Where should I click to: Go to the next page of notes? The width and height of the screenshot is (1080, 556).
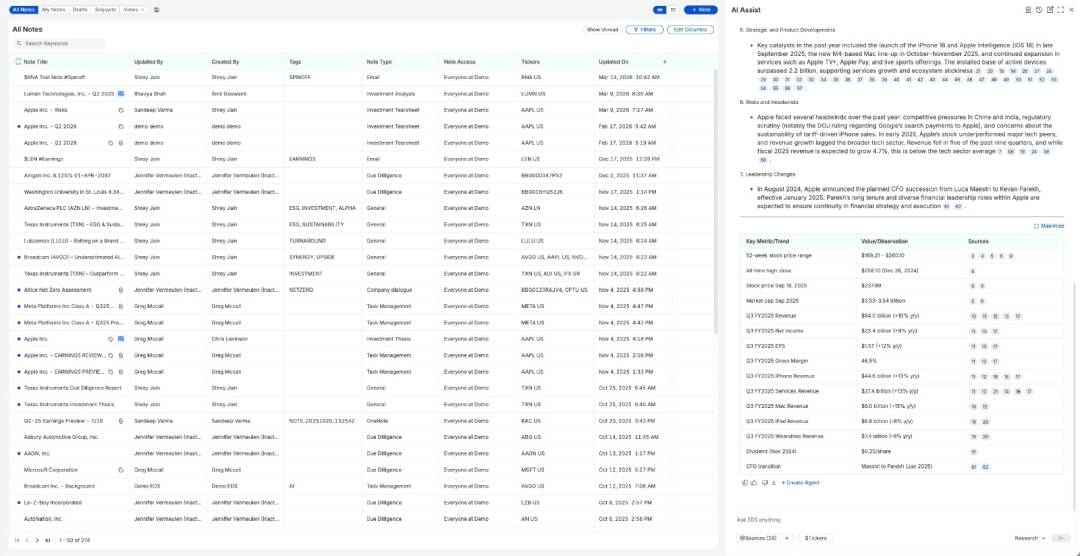37,540
